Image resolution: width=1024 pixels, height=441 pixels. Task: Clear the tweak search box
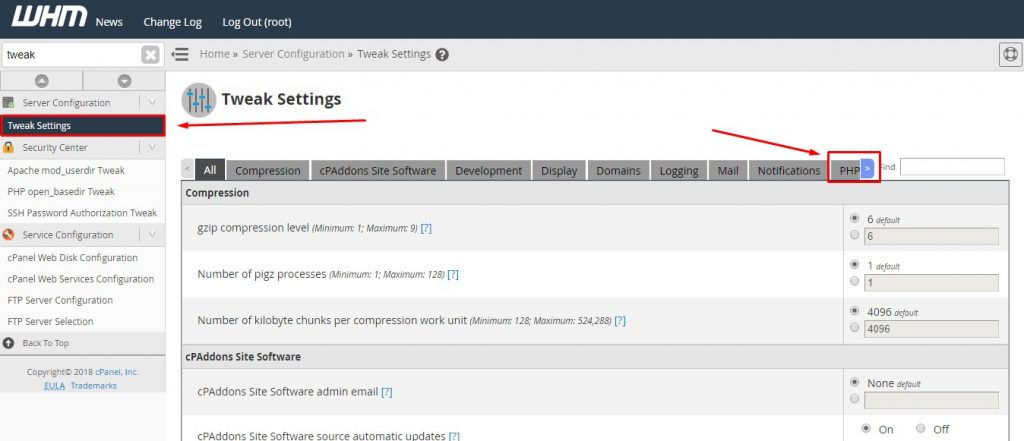150,55
